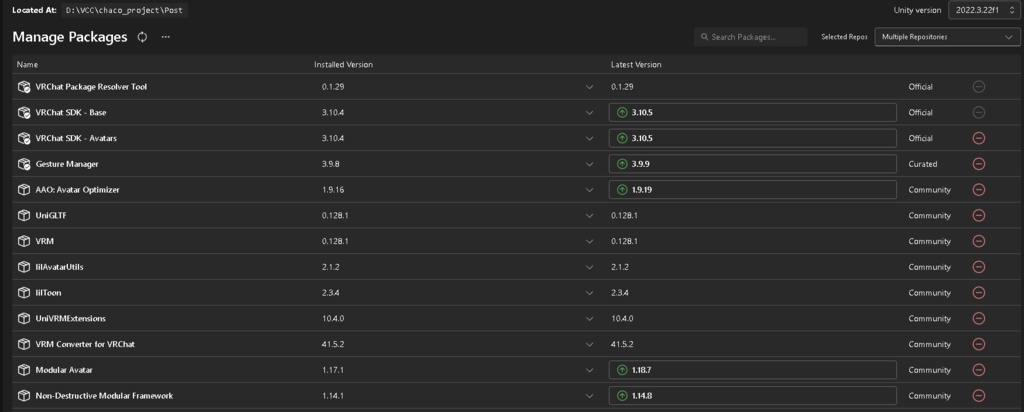Click the Community label on lilToon row
The width and height of the screenshot is (1024, 412).
point(929,293)
